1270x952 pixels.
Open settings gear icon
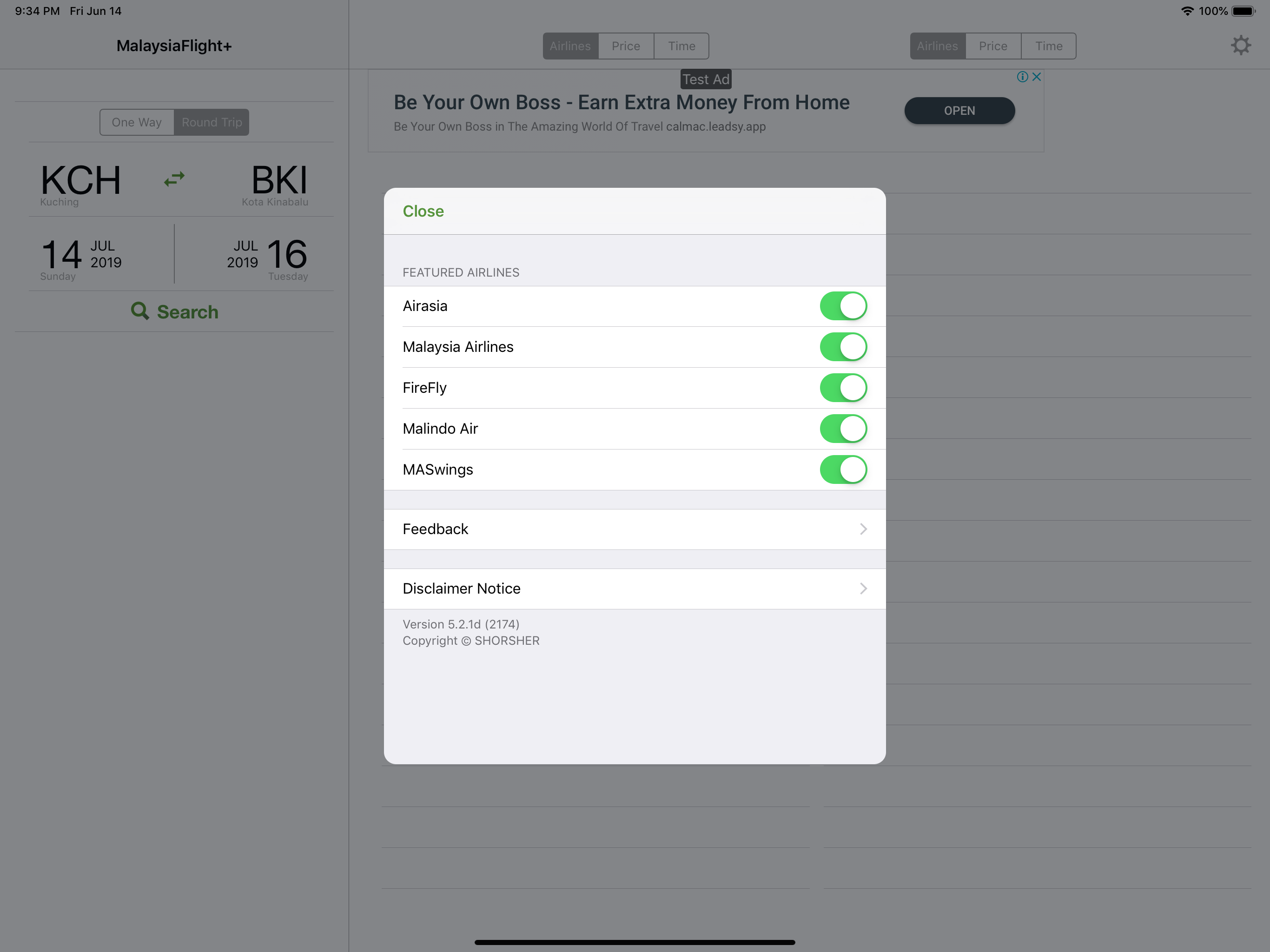tap(1240, 46)
